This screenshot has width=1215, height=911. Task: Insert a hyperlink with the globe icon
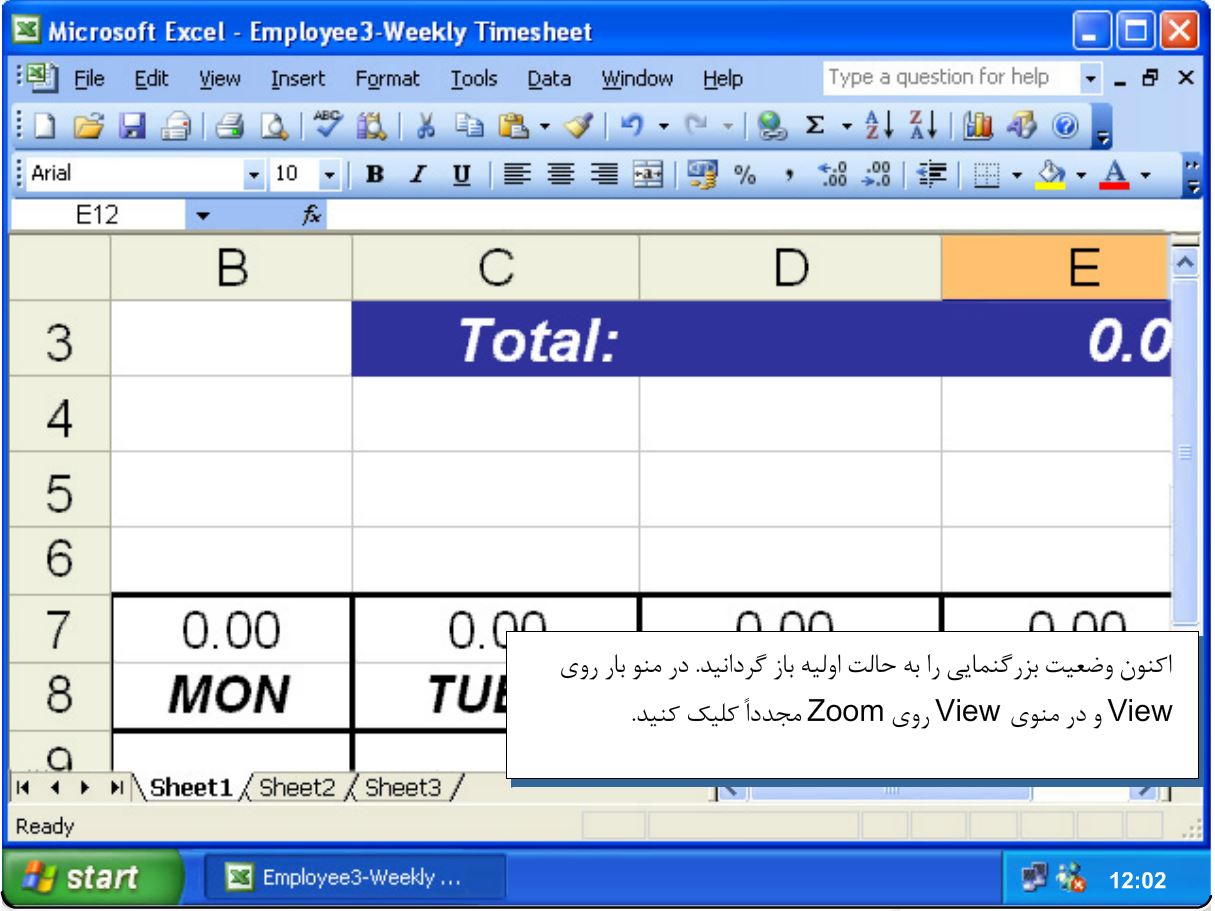click(x=771, y=128)
